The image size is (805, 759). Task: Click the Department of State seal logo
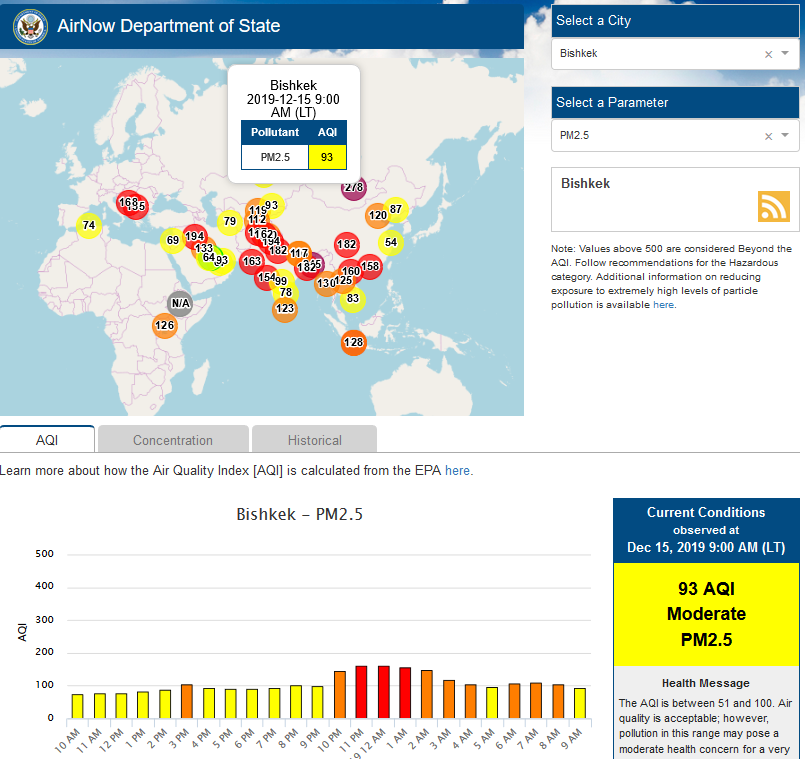(x=31, y=27)
